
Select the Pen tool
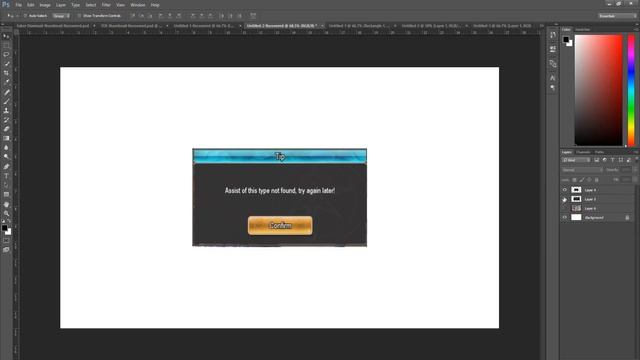pos(6,167)
